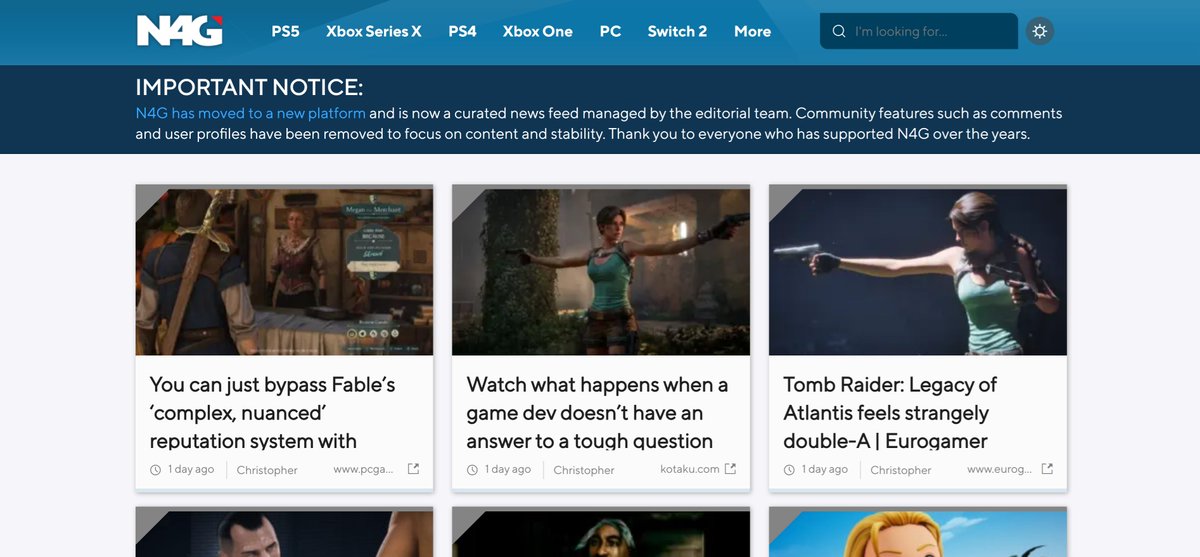This screenshot has width=1200, height=557.
Task: Click clock icon on Kotaku card
Action: click(x=472, y=470)
